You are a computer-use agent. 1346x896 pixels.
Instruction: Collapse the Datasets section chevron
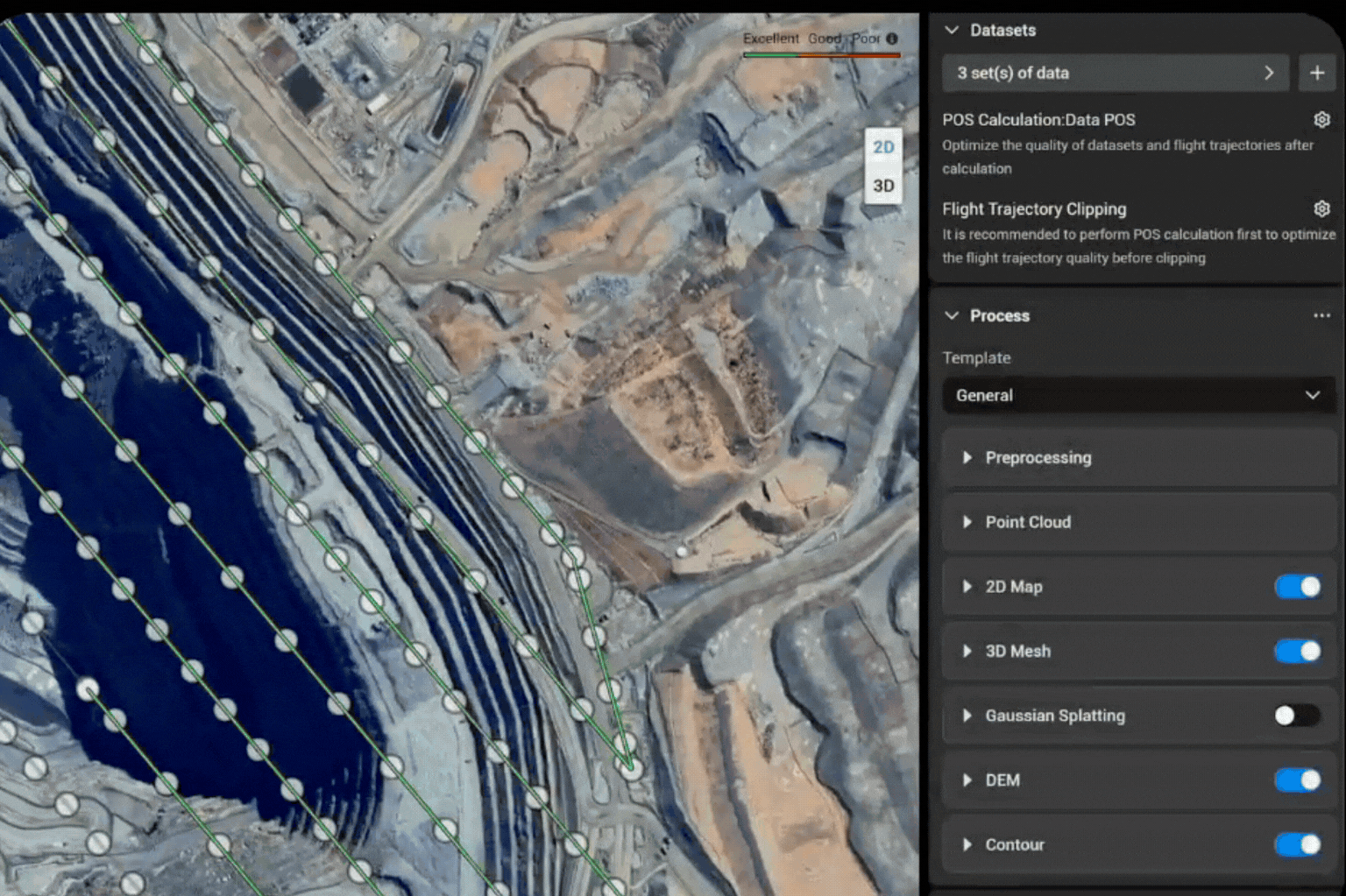953,30
